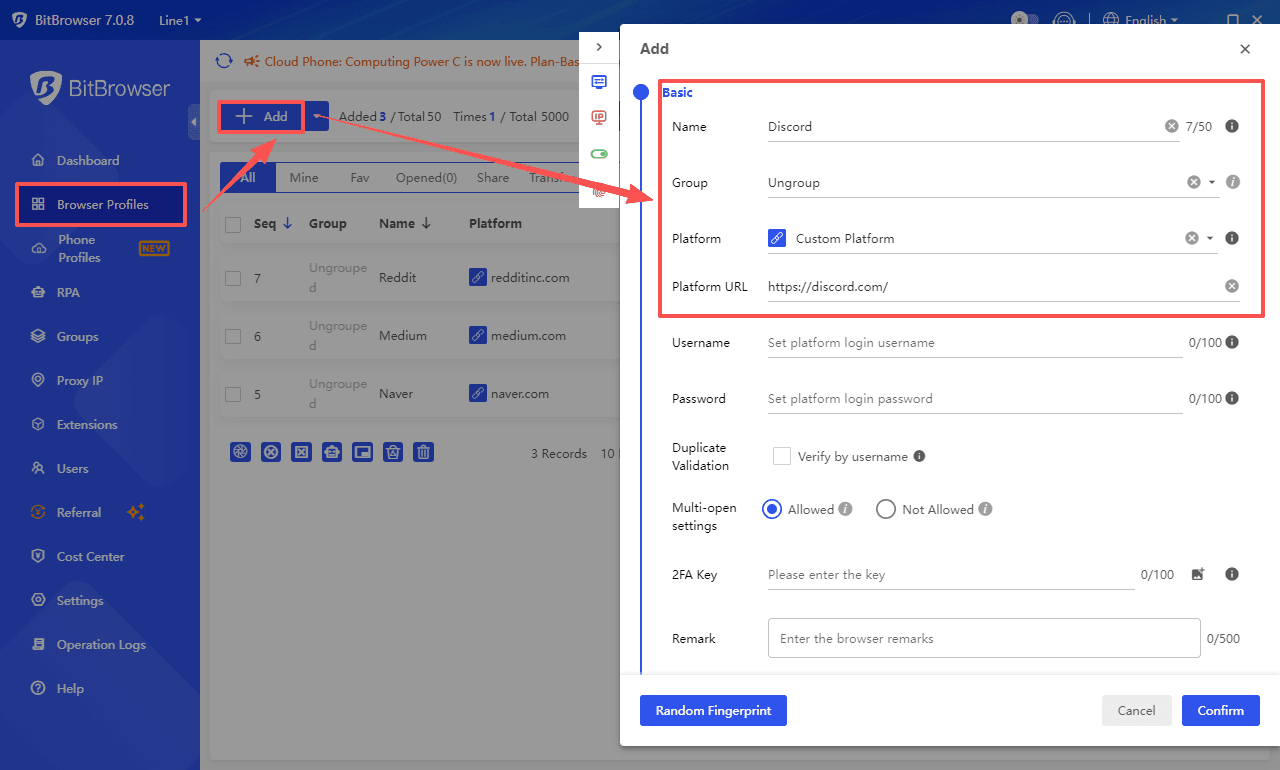
Task: Expand the Group dropdown arrow
Action: tap(1212, 182)
